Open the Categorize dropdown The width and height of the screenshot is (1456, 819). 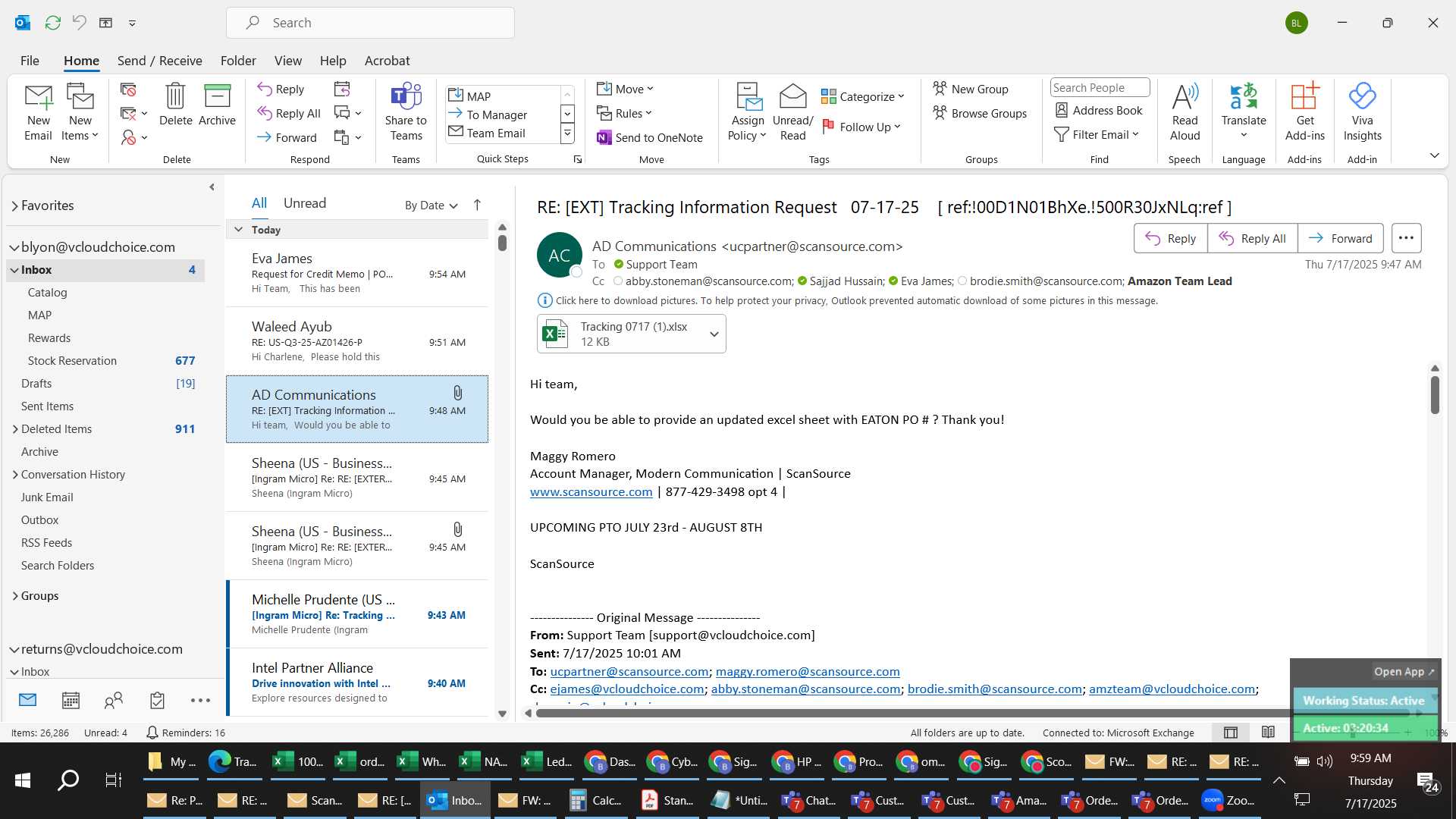[863, 97]
